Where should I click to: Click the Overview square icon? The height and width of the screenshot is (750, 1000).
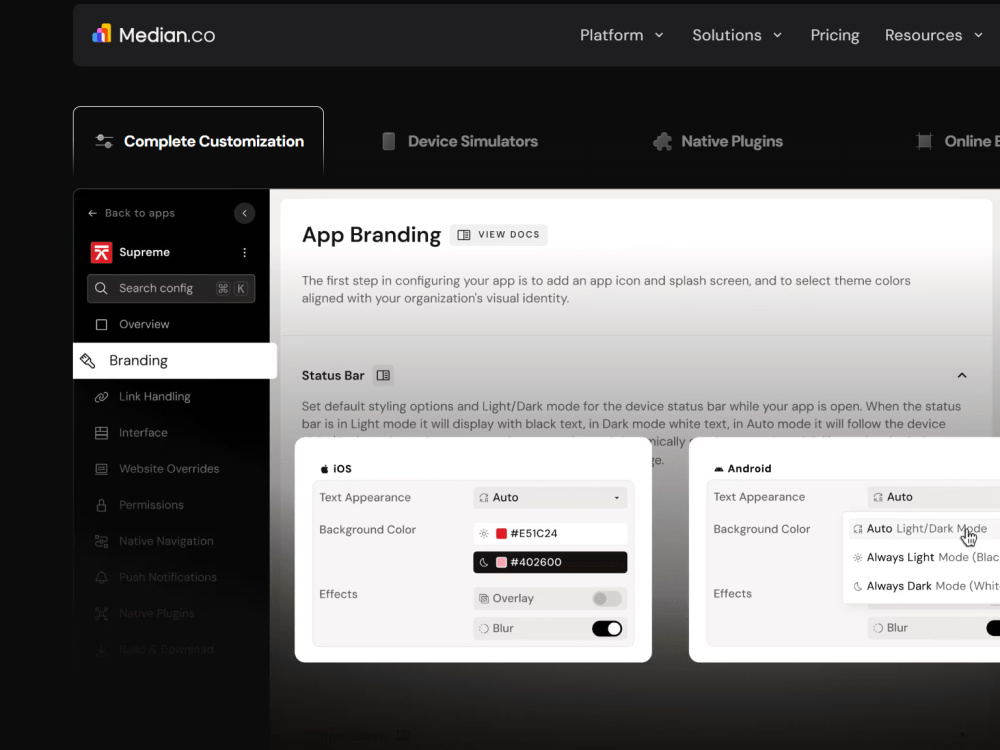point(101,325)
